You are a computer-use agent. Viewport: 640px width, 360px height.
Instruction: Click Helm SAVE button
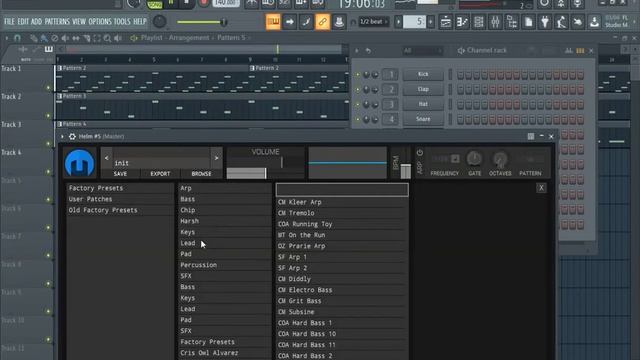pyautogui.click(x=120, y=173)
